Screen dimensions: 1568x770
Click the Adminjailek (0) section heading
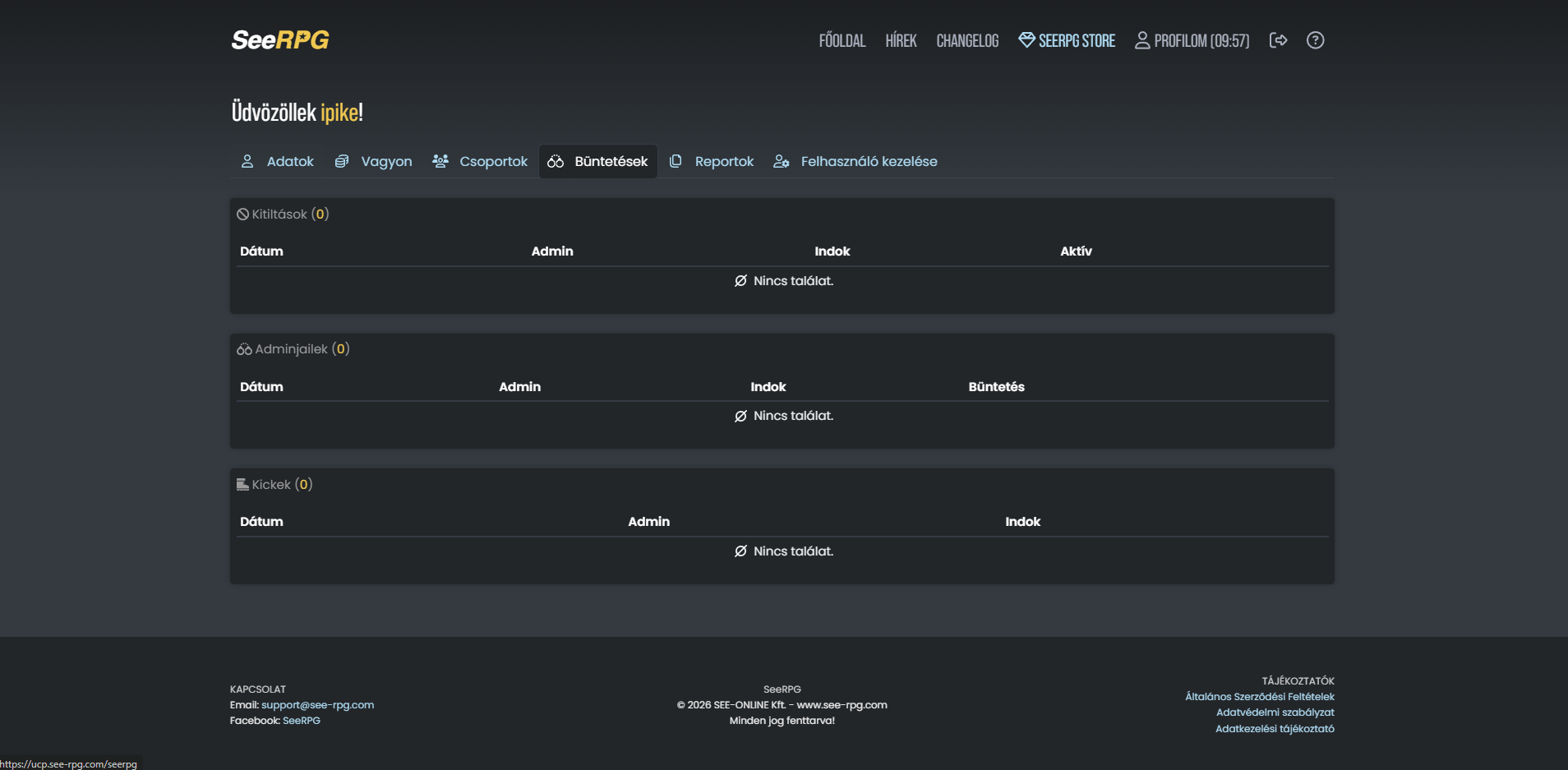(x=293, y=349)
